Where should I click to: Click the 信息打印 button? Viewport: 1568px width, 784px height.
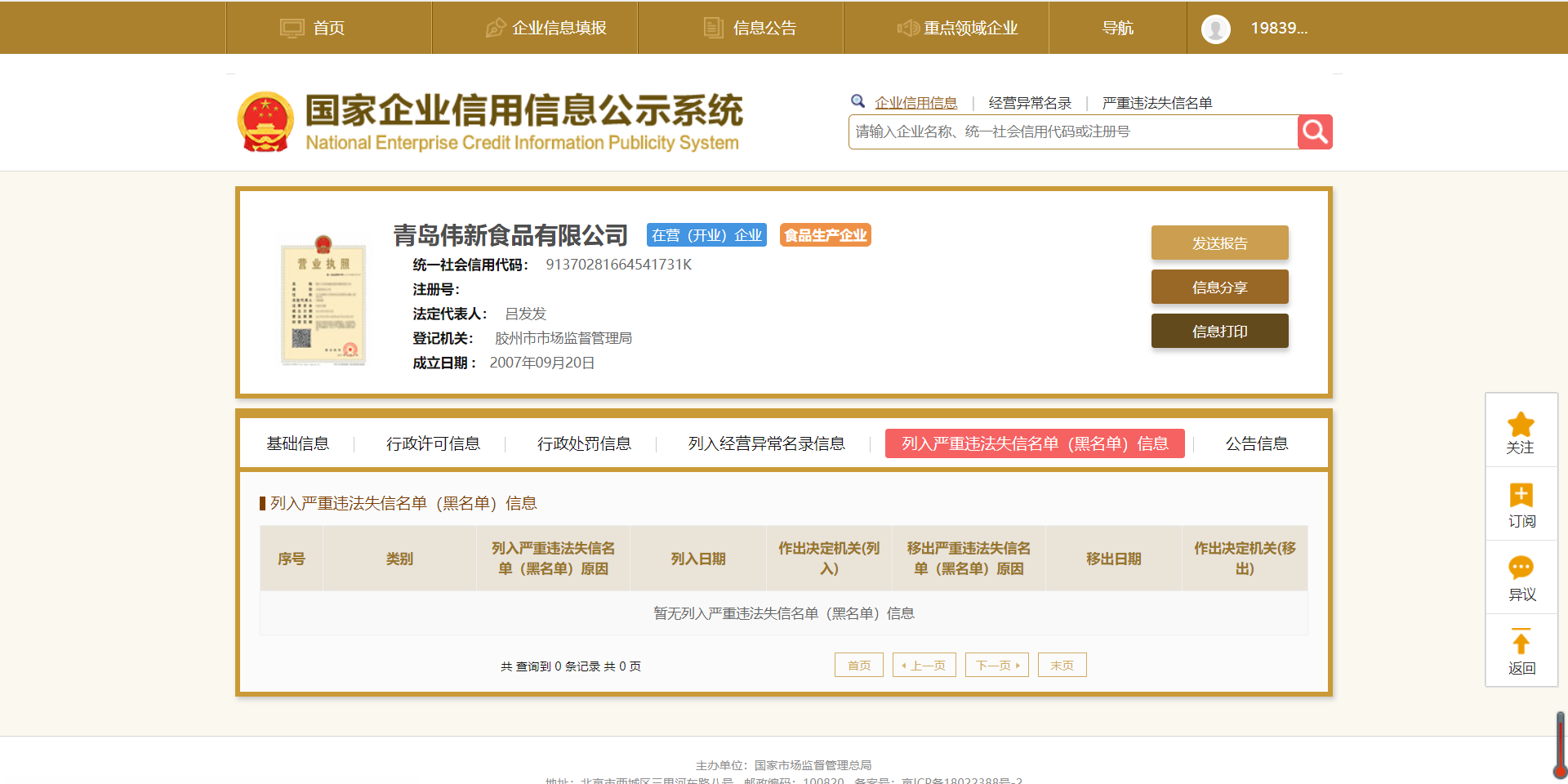click(x=1219, y=331)
